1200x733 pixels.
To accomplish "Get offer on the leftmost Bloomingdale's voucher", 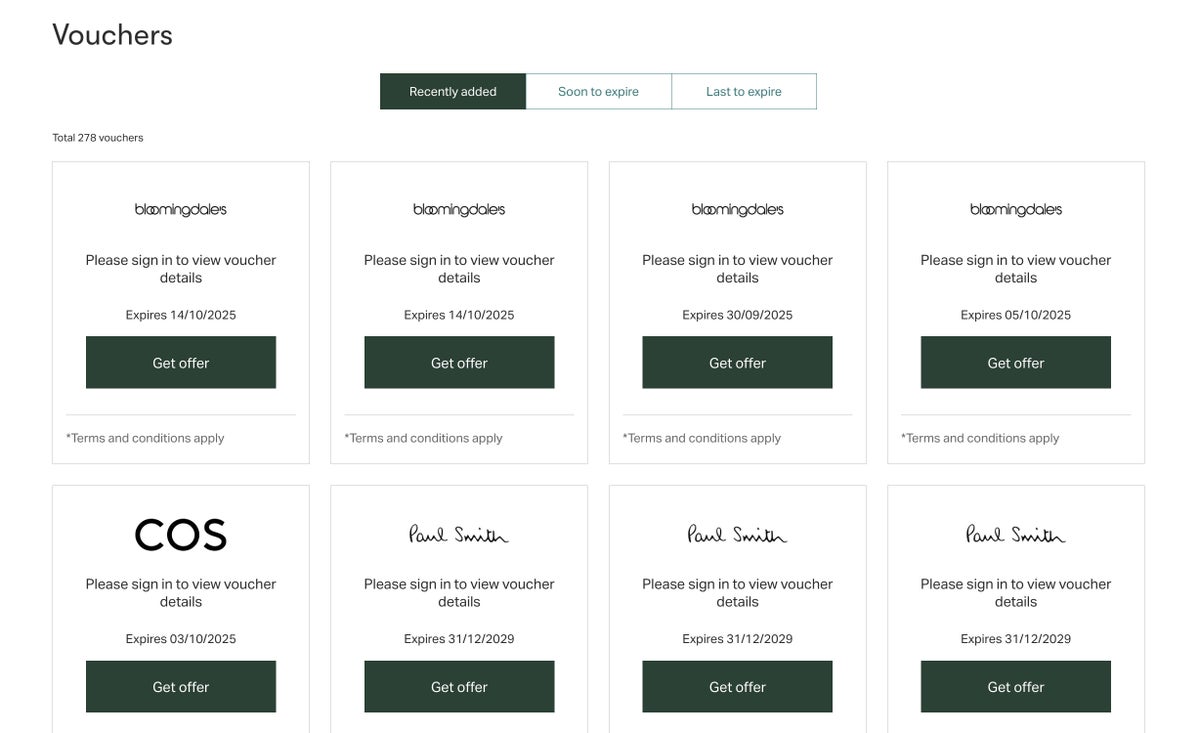I will (x=181, y=363).
